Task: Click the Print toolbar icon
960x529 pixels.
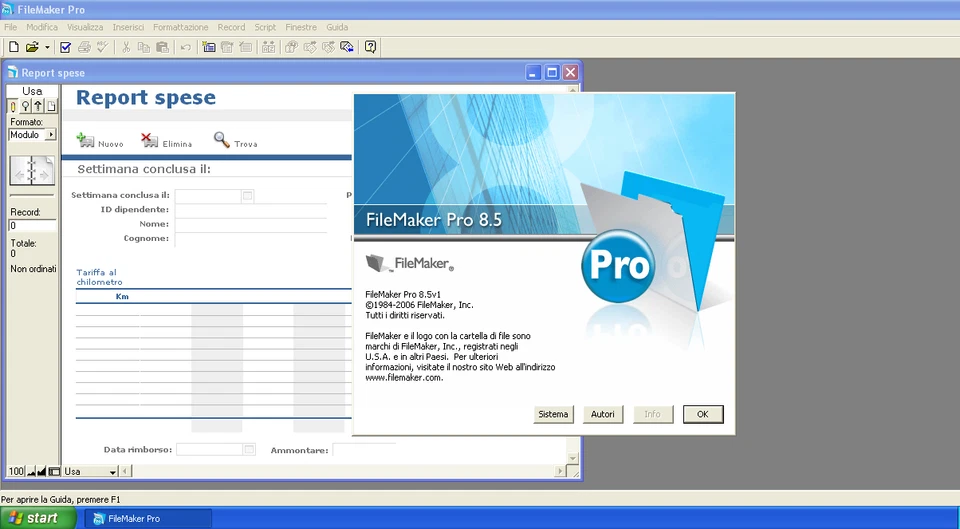Action: (84, 47)
